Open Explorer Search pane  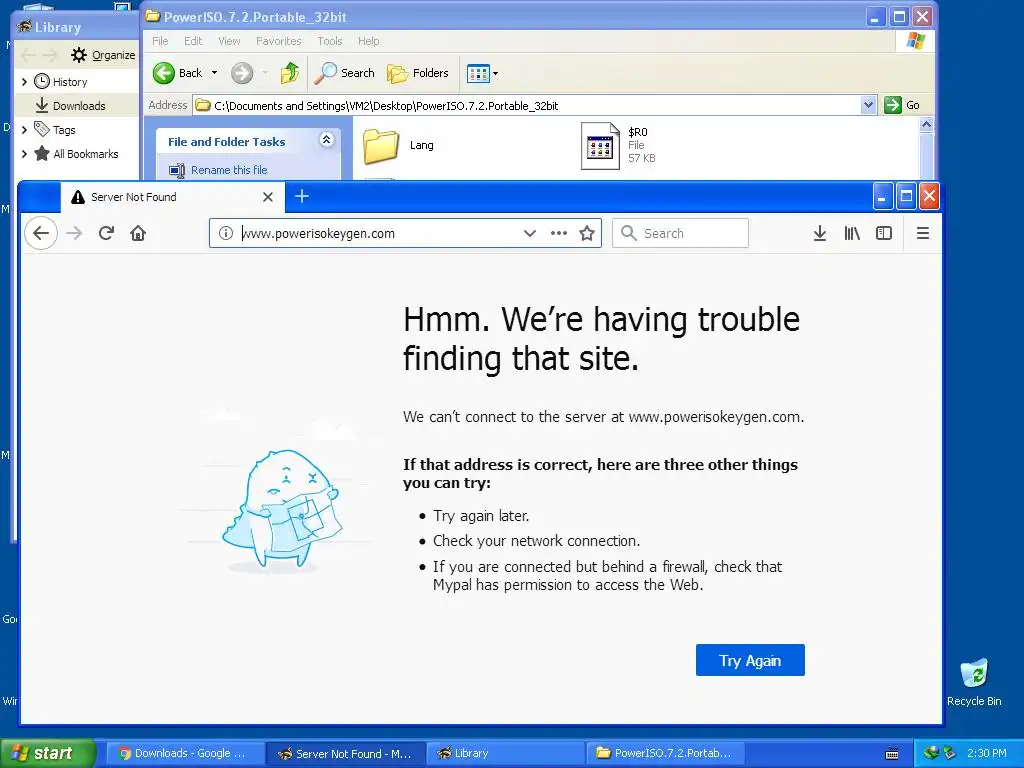pyautogui.click(x=344, y=73)
